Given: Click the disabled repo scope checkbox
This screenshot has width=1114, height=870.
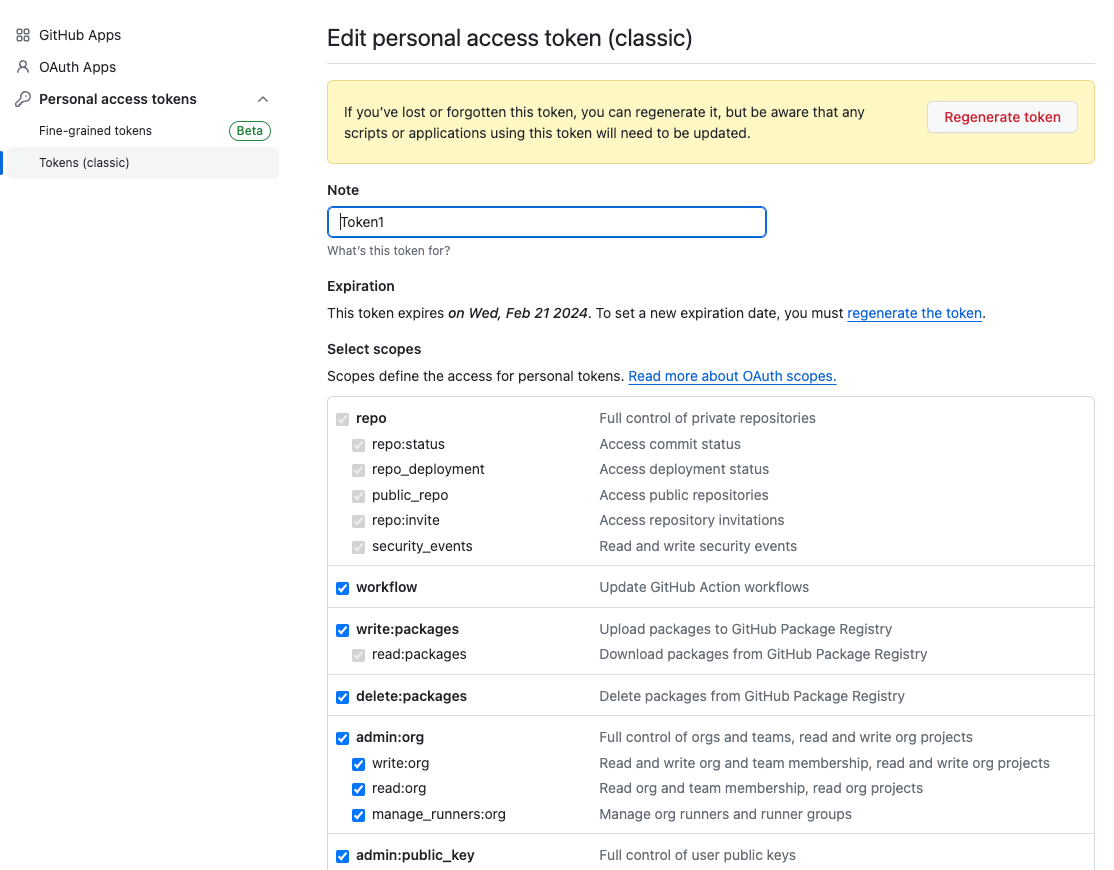Looking at the screenshot, I should coord(342,419).
